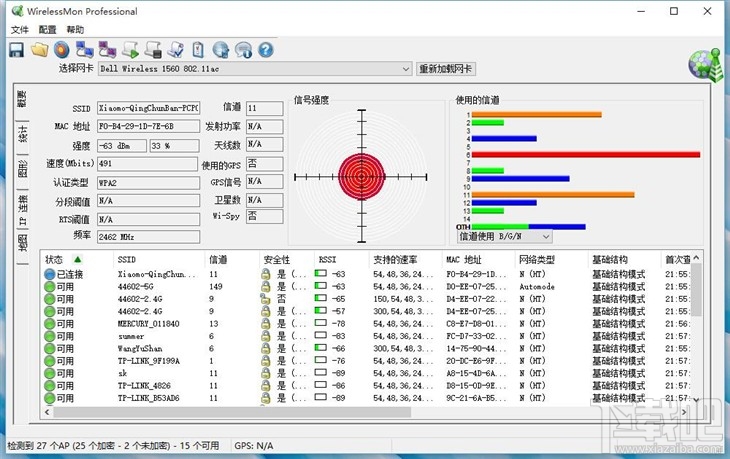Stop logging with the black square scroll icon
730x459 pixels.
(x=153, y=50)
